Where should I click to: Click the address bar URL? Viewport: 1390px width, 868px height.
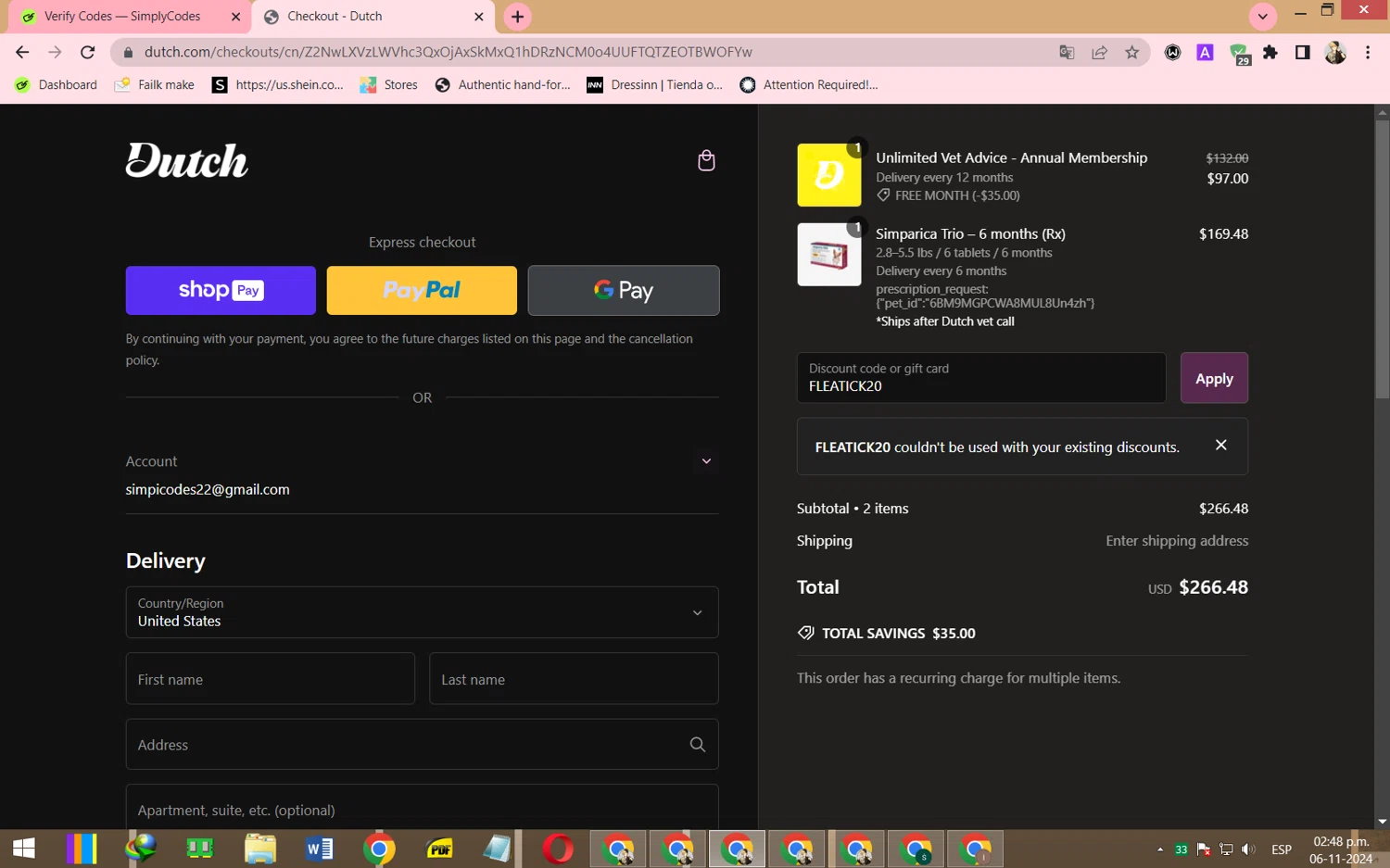pos(448,52)
